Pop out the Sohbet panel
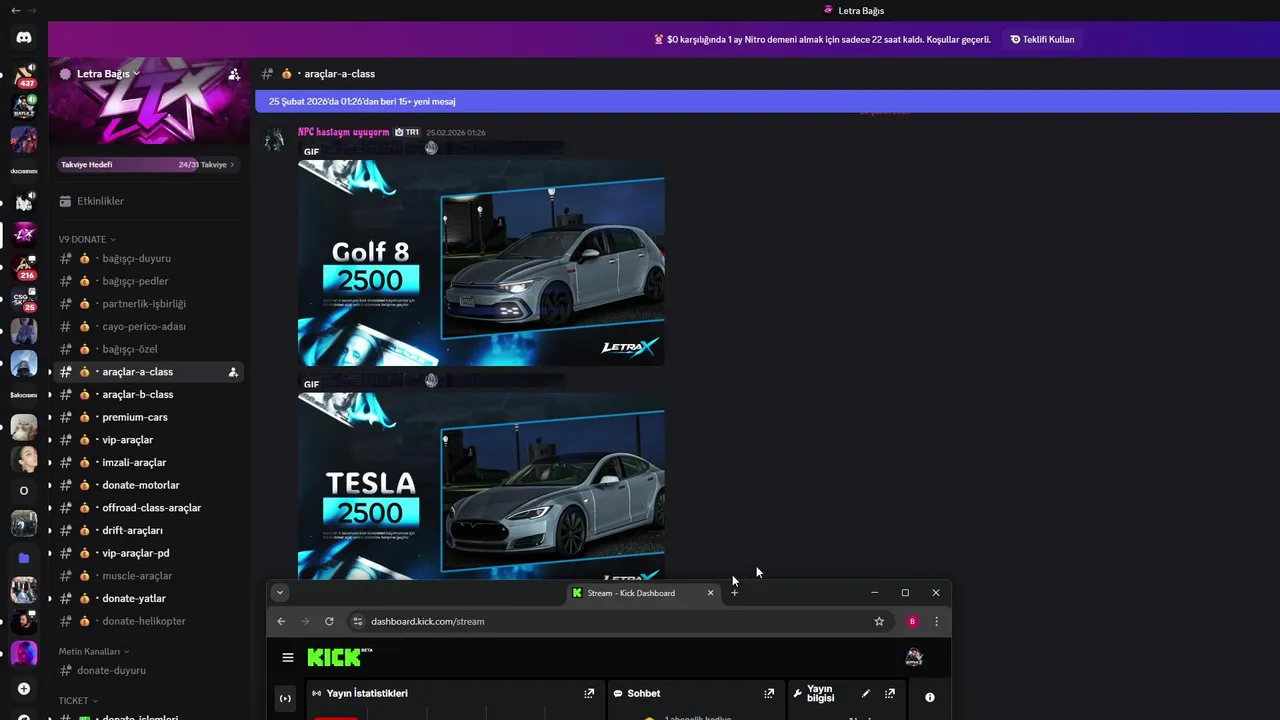 tap(769, 693)
